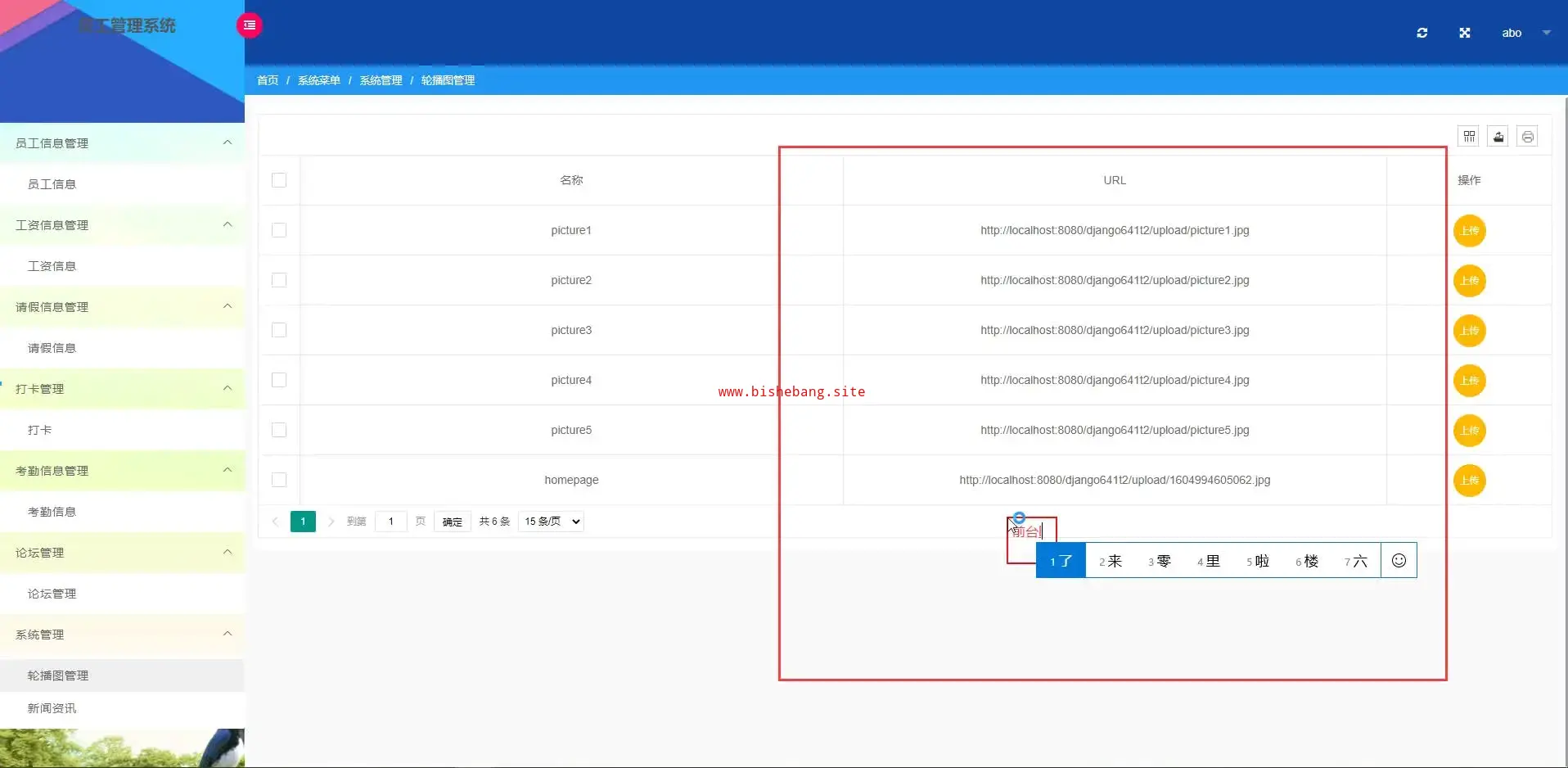
Task: Open the 15 条/页 page size dropdown
Action: pos(552,522)
